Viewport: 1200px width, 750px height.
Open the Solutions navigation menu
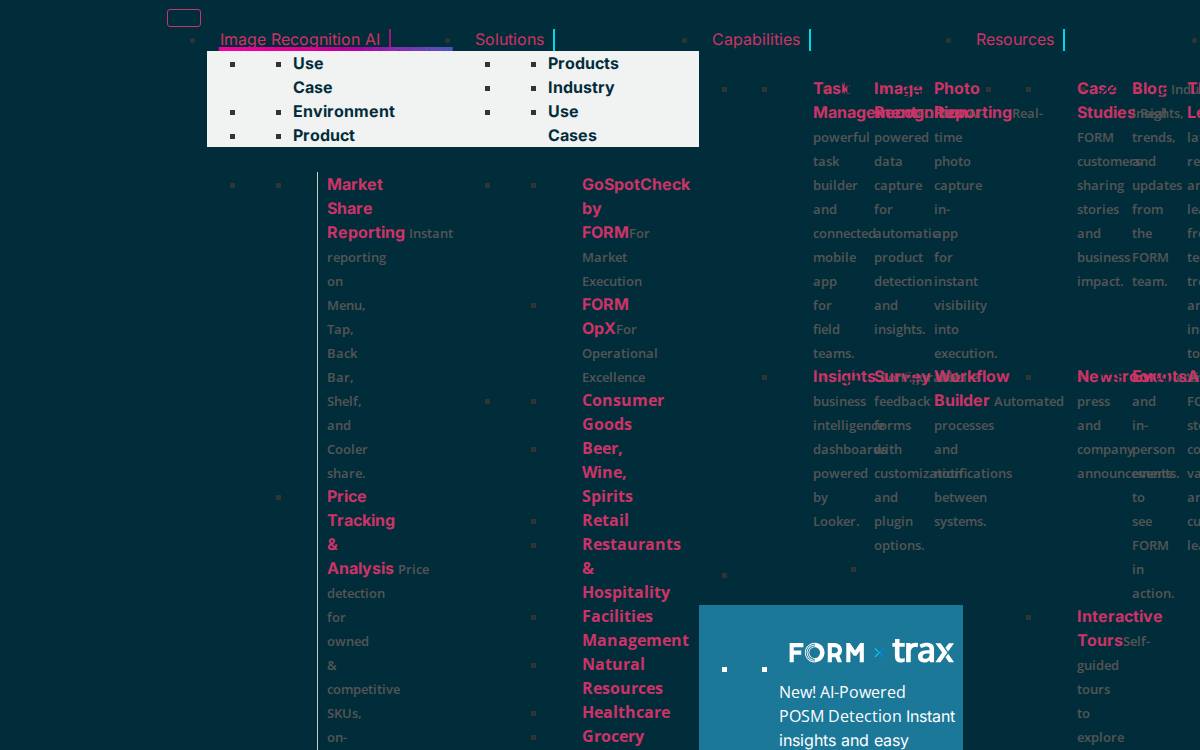tap(510, 40)
